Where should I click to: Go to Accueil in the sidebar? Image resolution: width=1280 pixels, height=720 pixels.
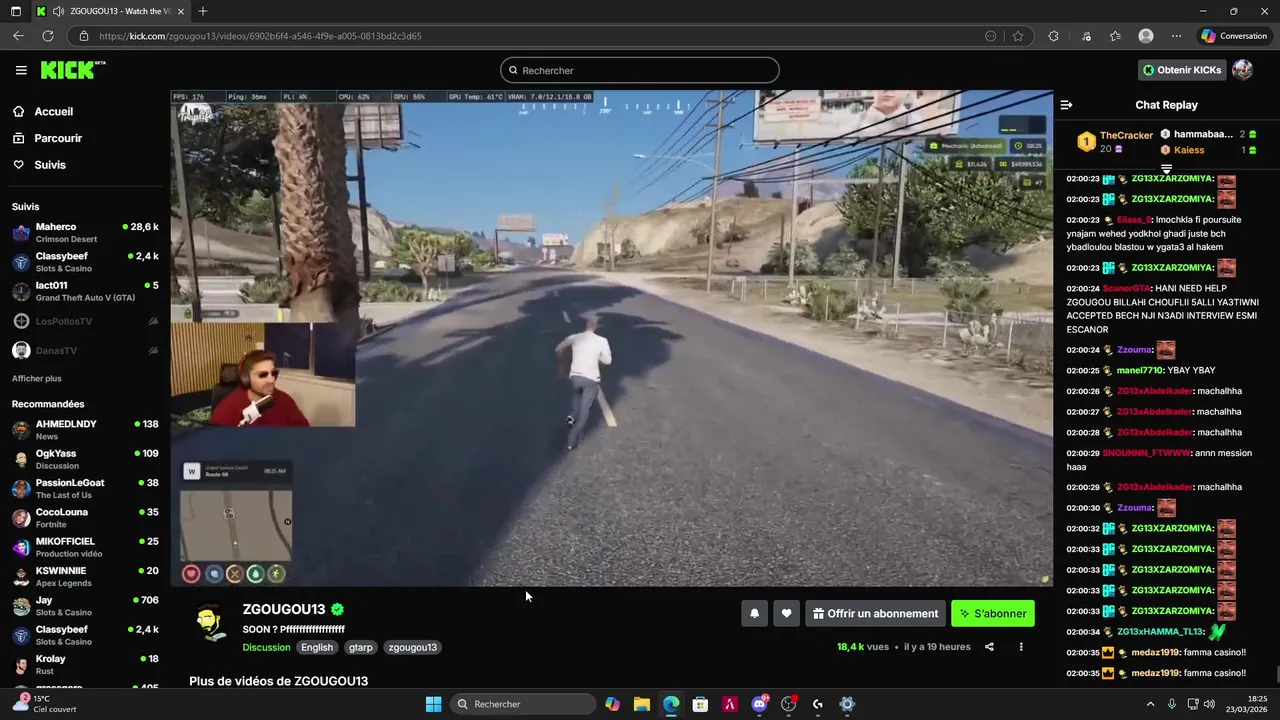coord(54,112)
